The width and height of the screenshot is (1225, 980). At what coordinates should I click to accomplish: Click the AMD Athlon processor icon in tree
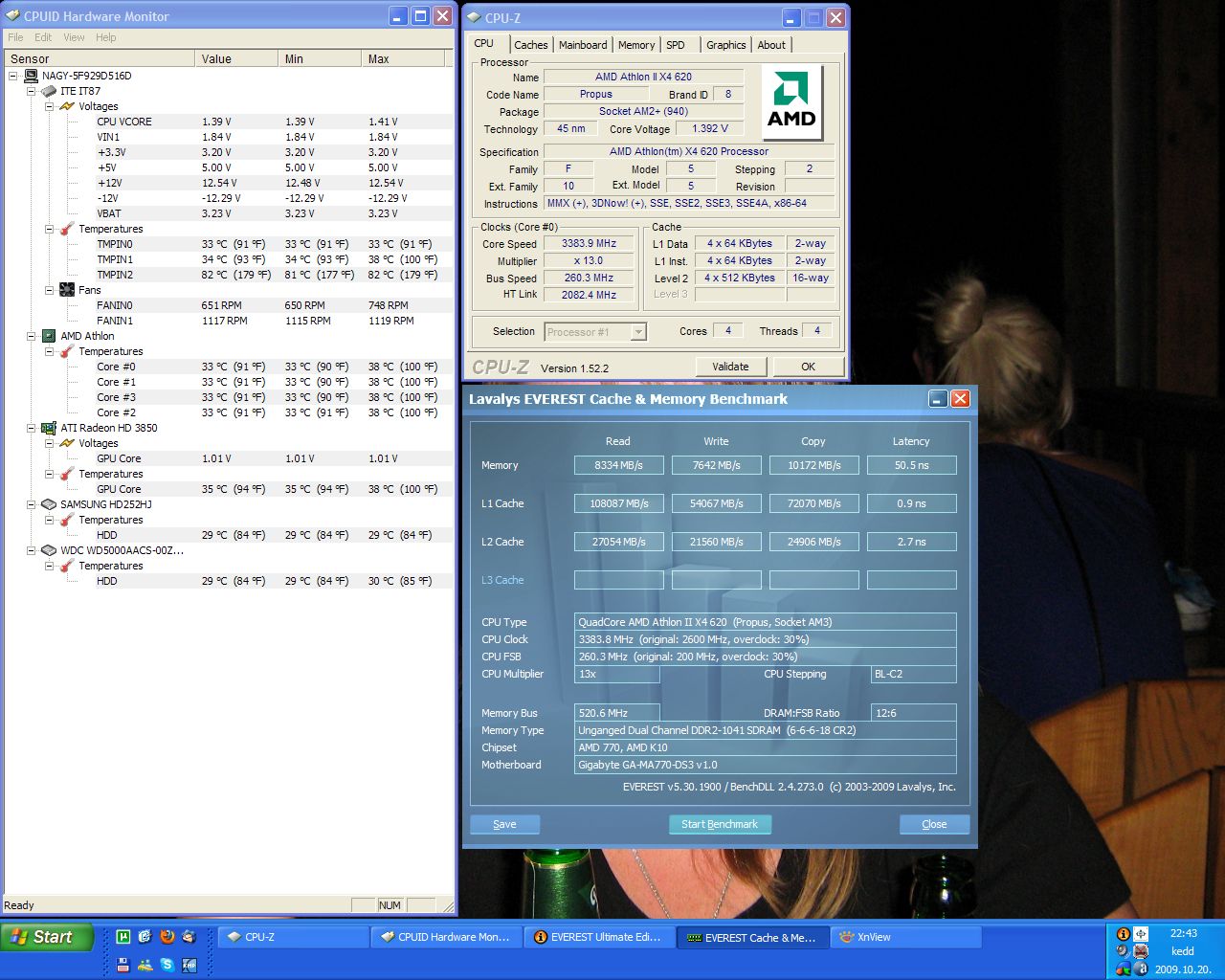coord(49,336)
